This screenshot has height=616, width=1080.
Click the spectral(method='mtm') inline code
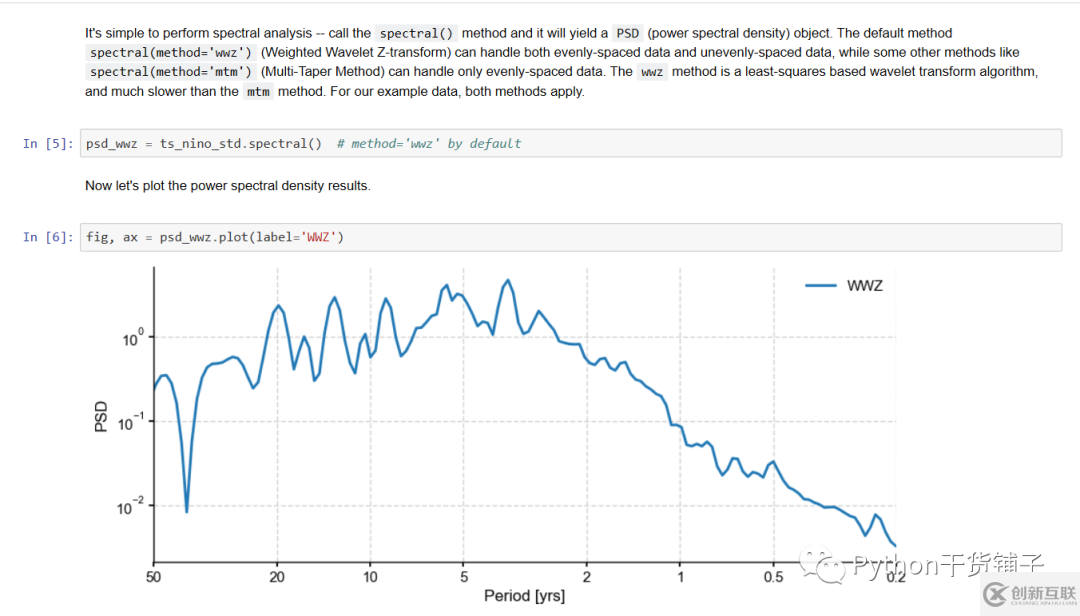[171, 72]
